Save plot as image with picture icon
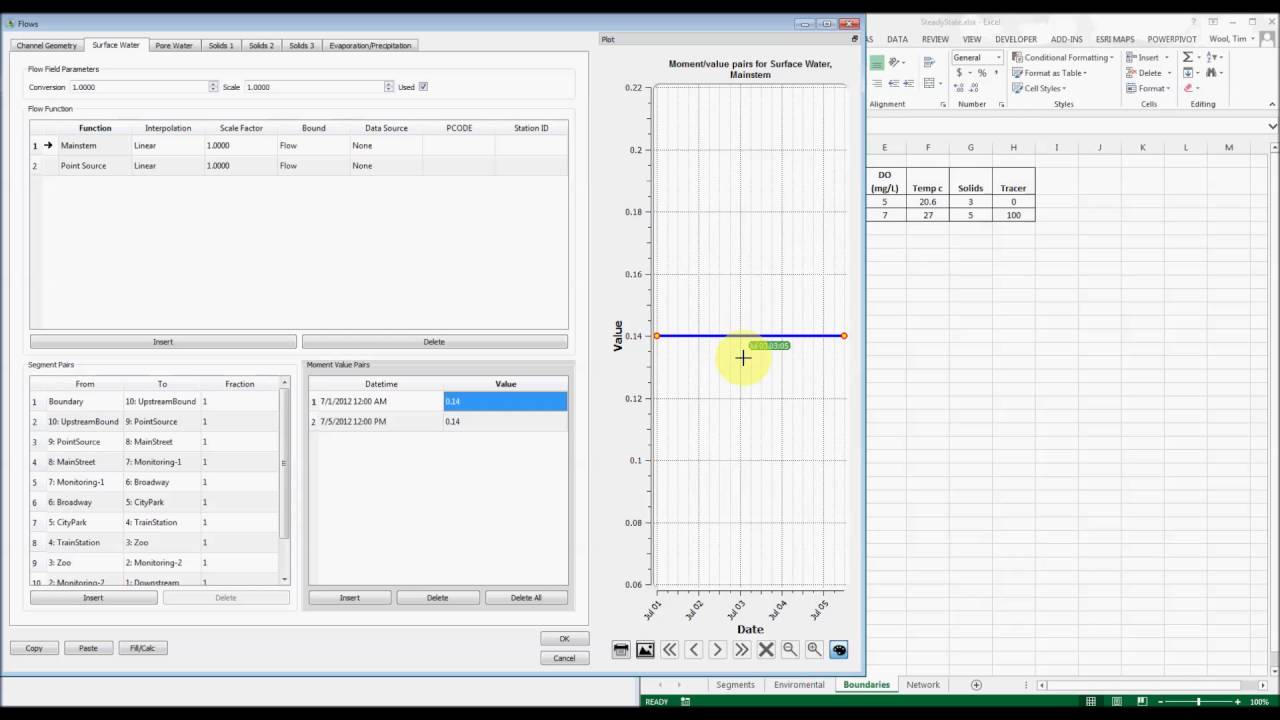1280x720 pixels. (645, 650)
